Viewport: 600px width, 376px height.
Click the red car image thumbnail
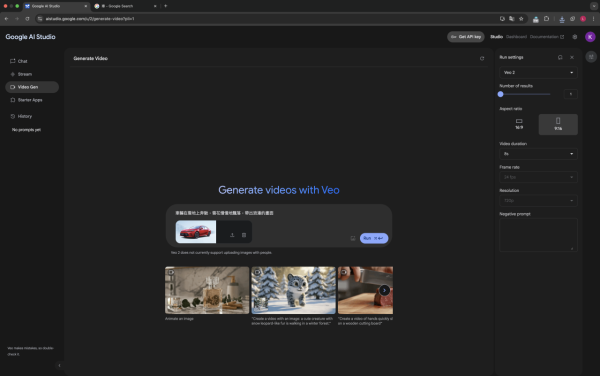tap(196, 232)
